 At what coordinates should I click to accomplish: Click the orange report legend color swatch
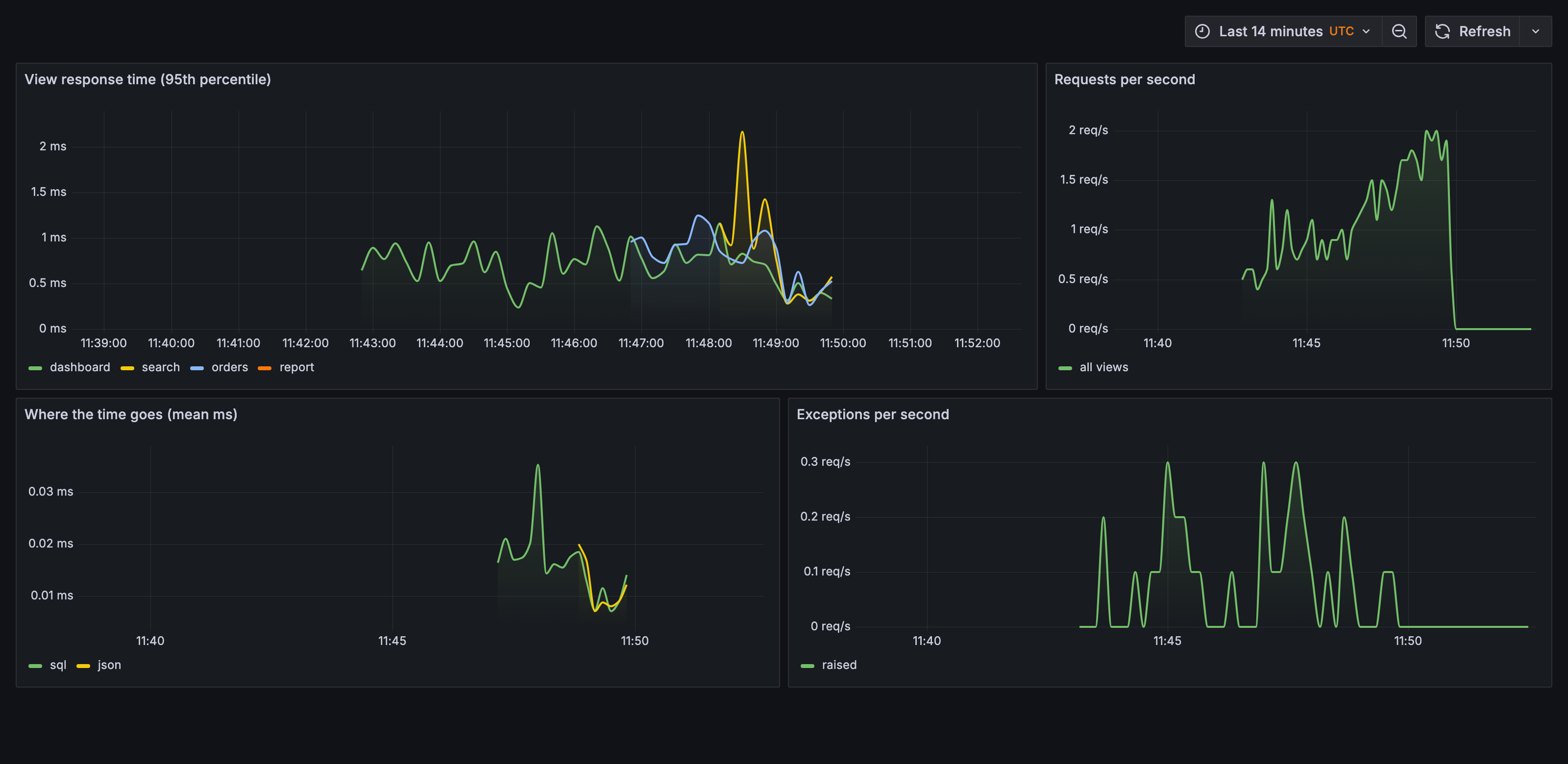pyautogui.click(x=265, y=368)
